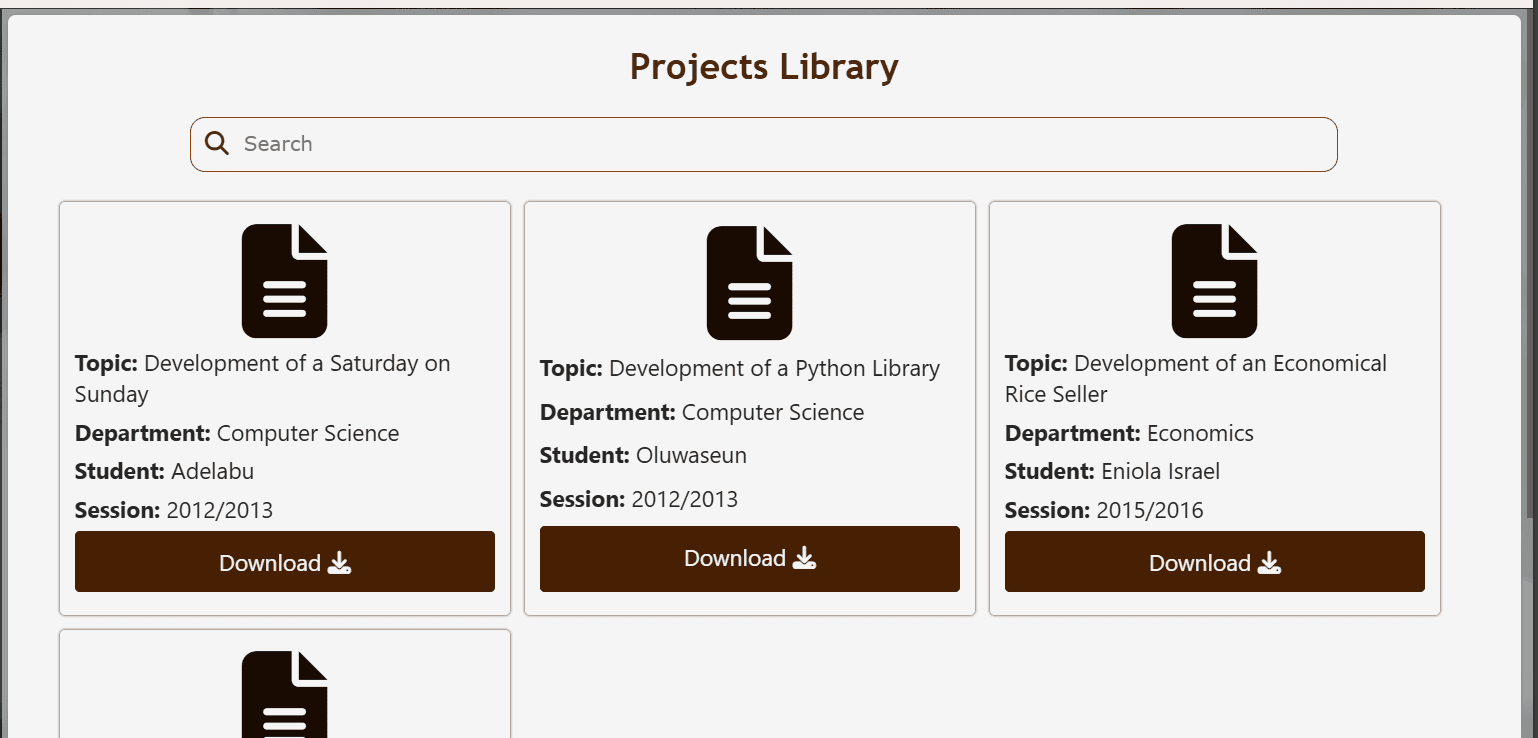
Task: Click the download arrow icon on Oluwaseun's card
Action: click(x=806, y=558)
